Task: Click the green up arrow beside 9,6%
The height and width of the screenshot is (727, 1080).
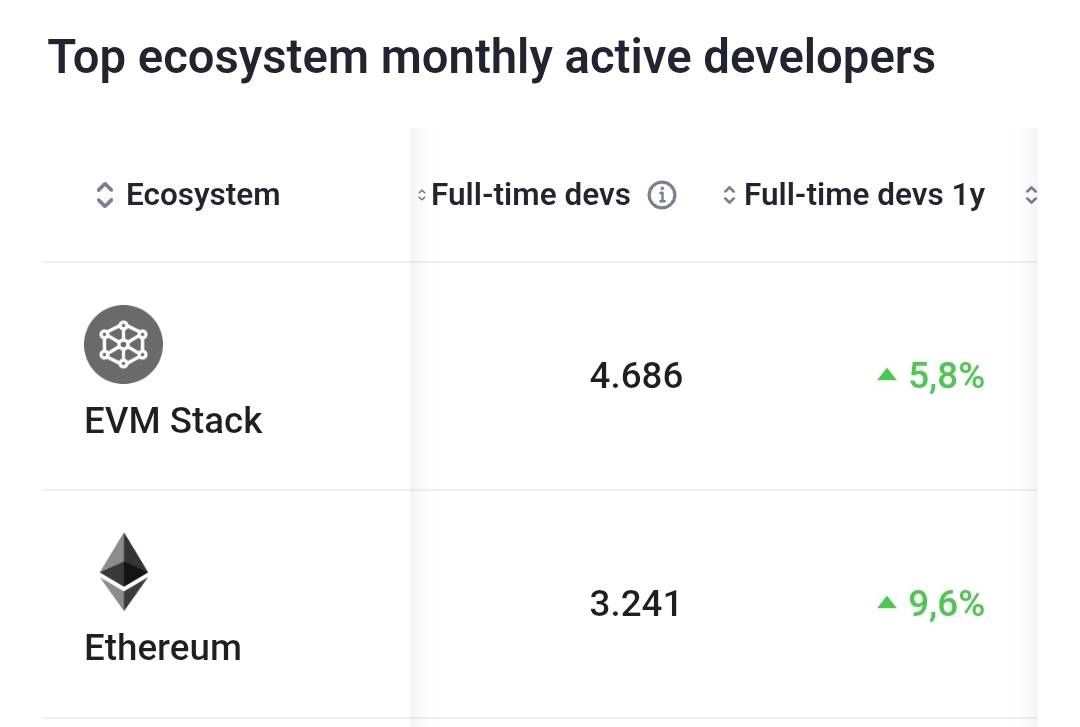Action: [886, 603]
